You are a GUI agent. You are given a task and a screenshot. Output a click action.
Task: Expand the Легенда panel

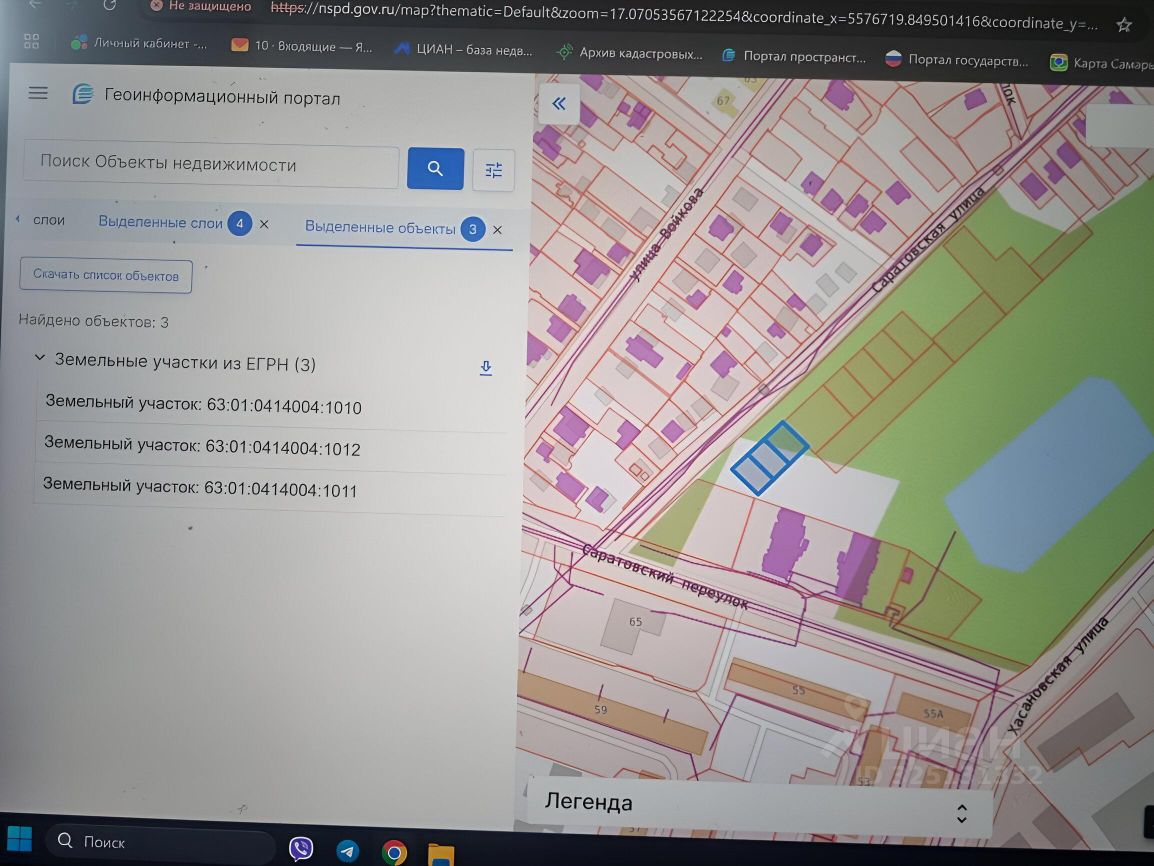[961, 814]
